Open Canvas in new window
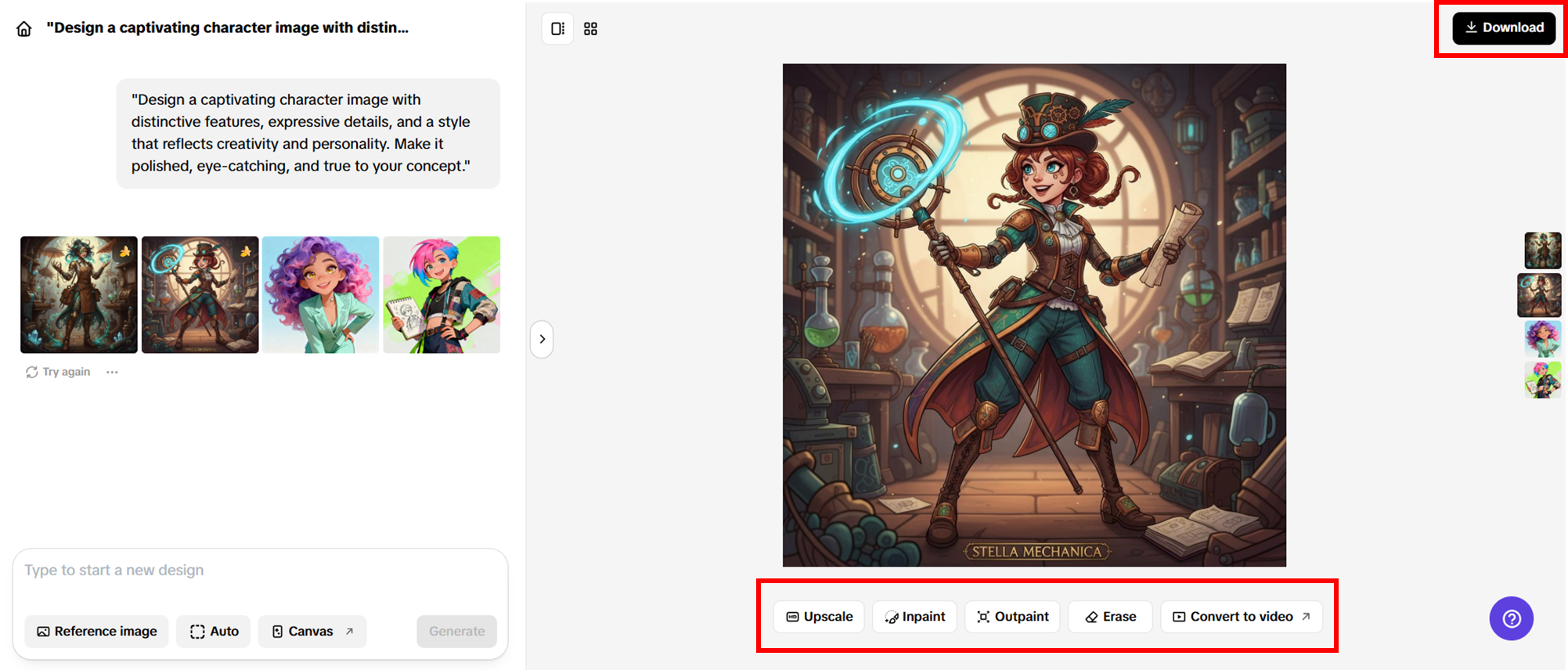The image size is (1568, 670). click(x=312, y=632)
